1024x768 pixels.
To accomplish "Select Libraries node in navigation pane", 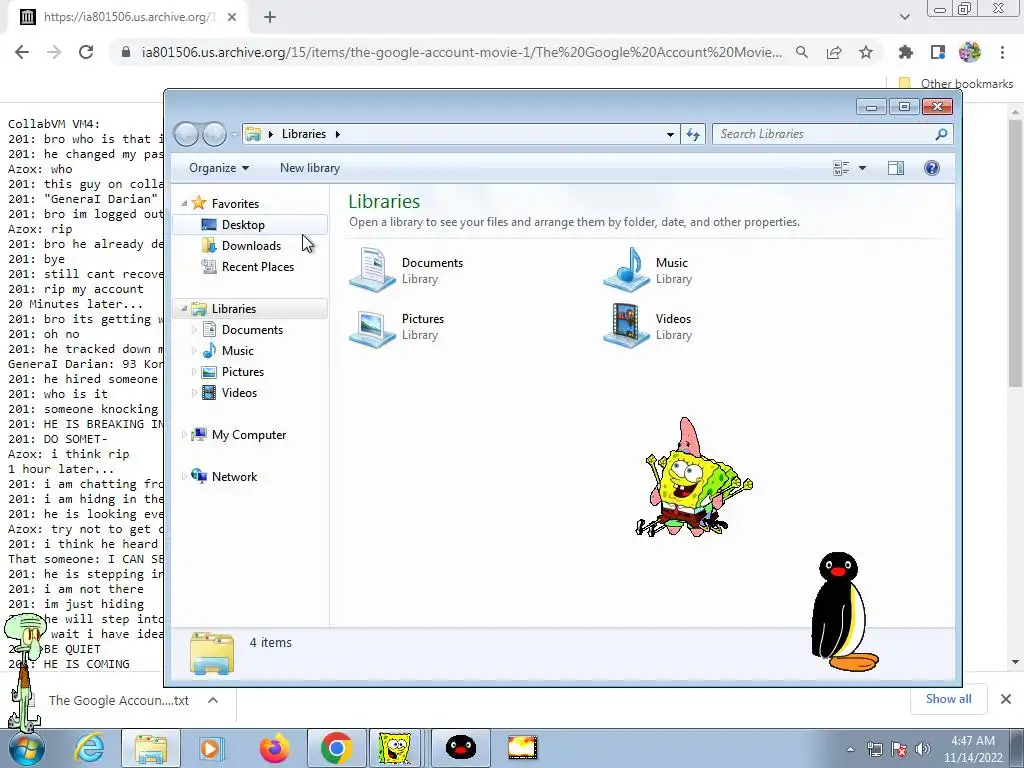I will click(x=234, y=309).
